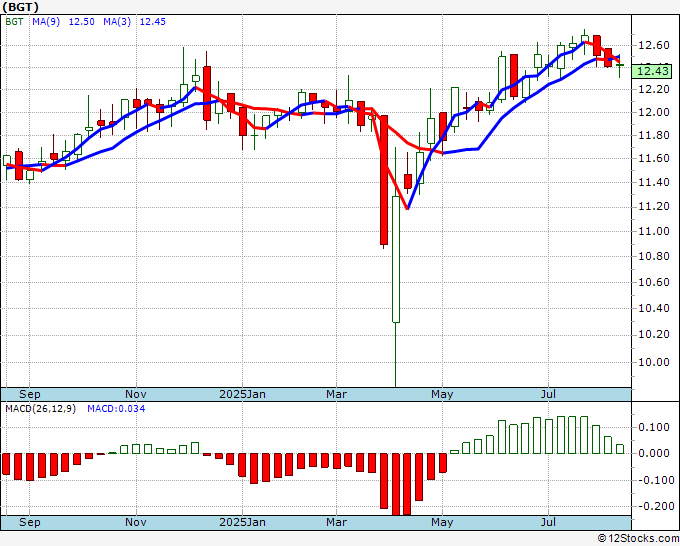
Task: Select the green BGT legend label
Action: (14, 22)
